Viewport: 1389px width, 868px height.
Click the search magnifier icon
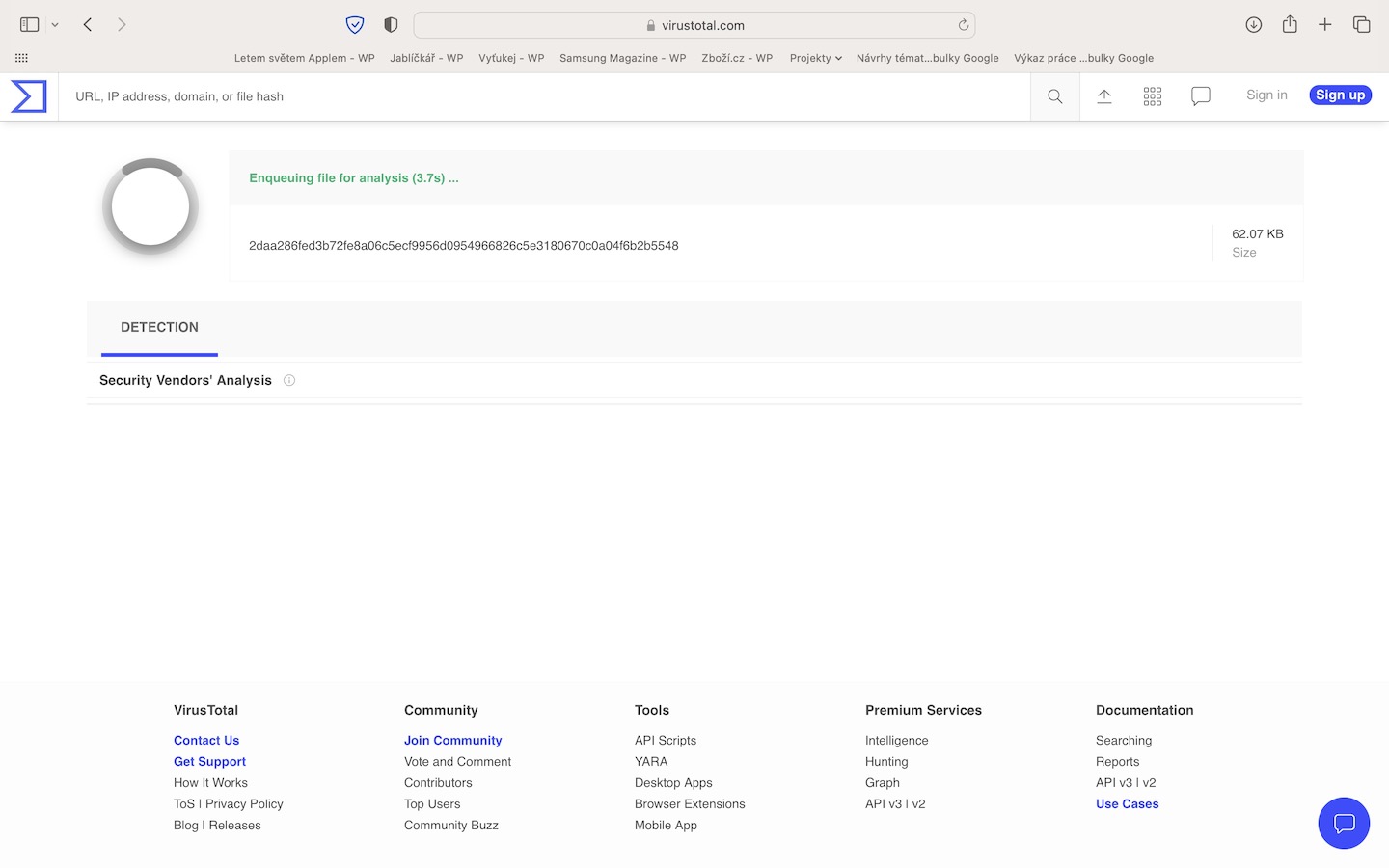point(1054,96)
